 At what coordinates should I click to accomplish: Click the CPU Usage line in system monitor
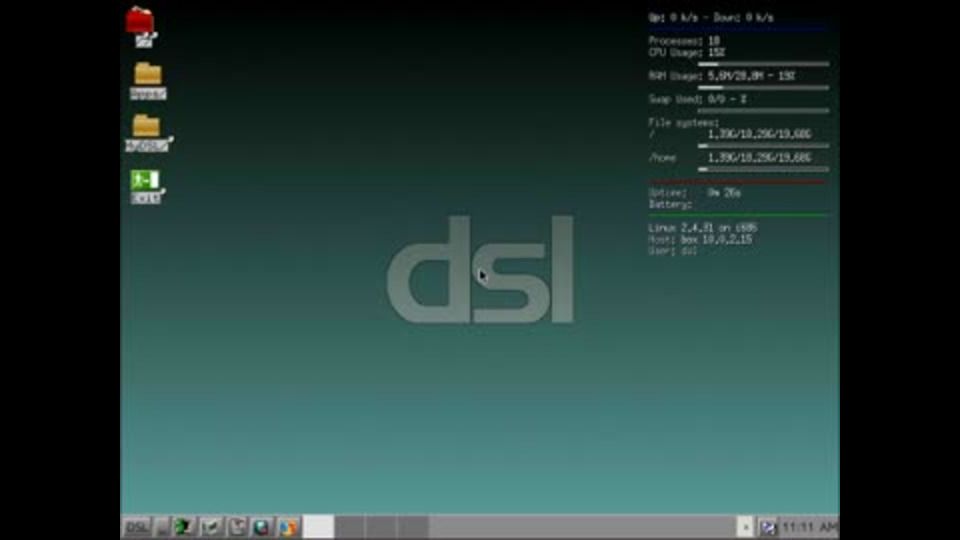coord(687,53)
